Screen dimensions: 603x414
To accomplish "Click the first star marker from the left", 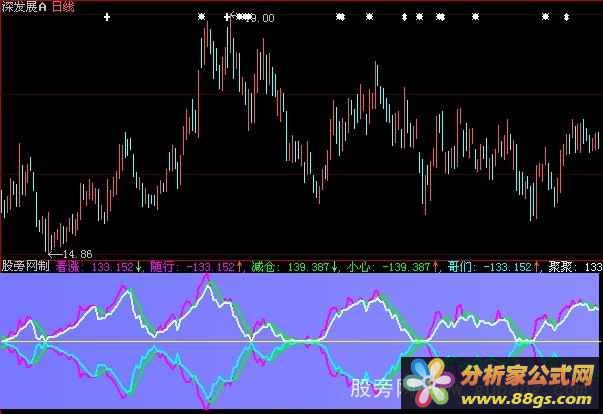I will coord(202,17).
